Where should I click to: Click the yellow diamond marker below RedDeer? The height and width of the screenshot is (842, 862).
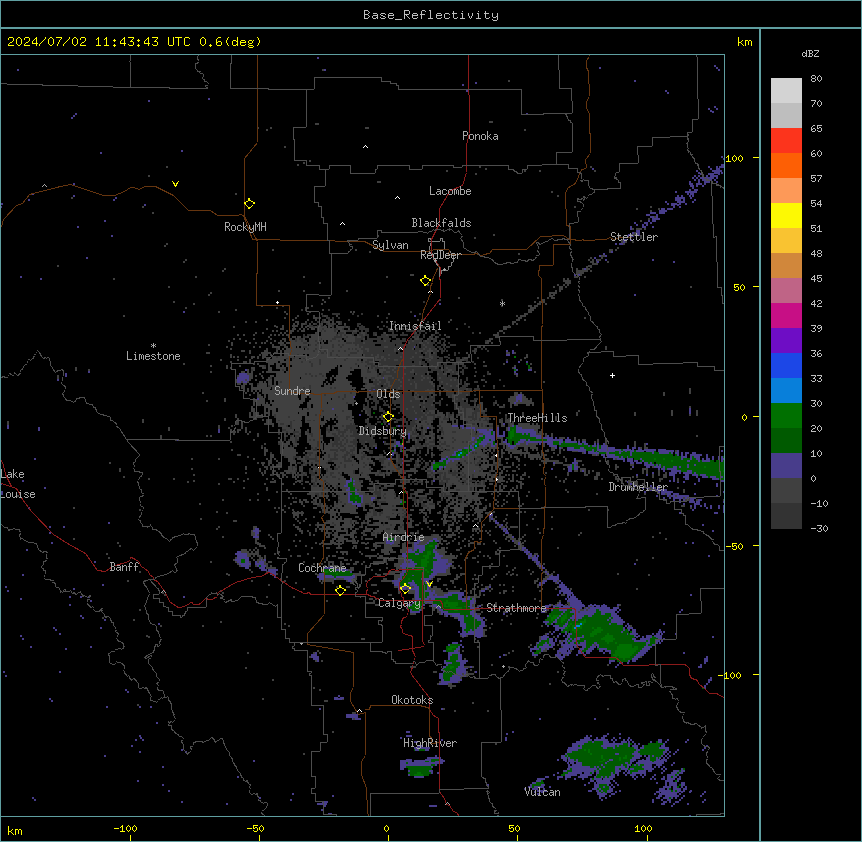425,281
